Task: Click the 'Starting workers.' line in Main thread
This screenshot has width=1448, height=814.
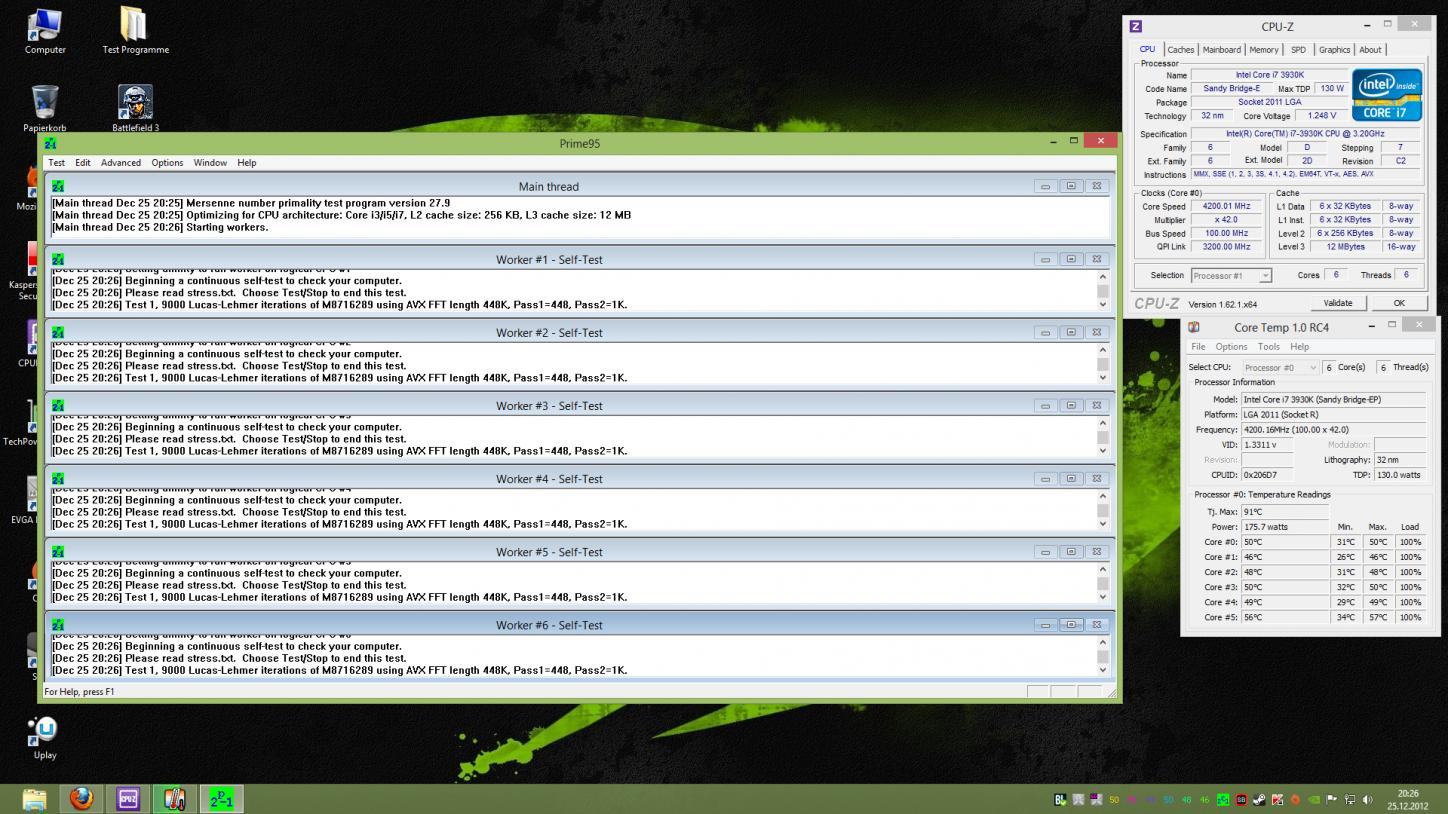Action: (x=160, y=227)
